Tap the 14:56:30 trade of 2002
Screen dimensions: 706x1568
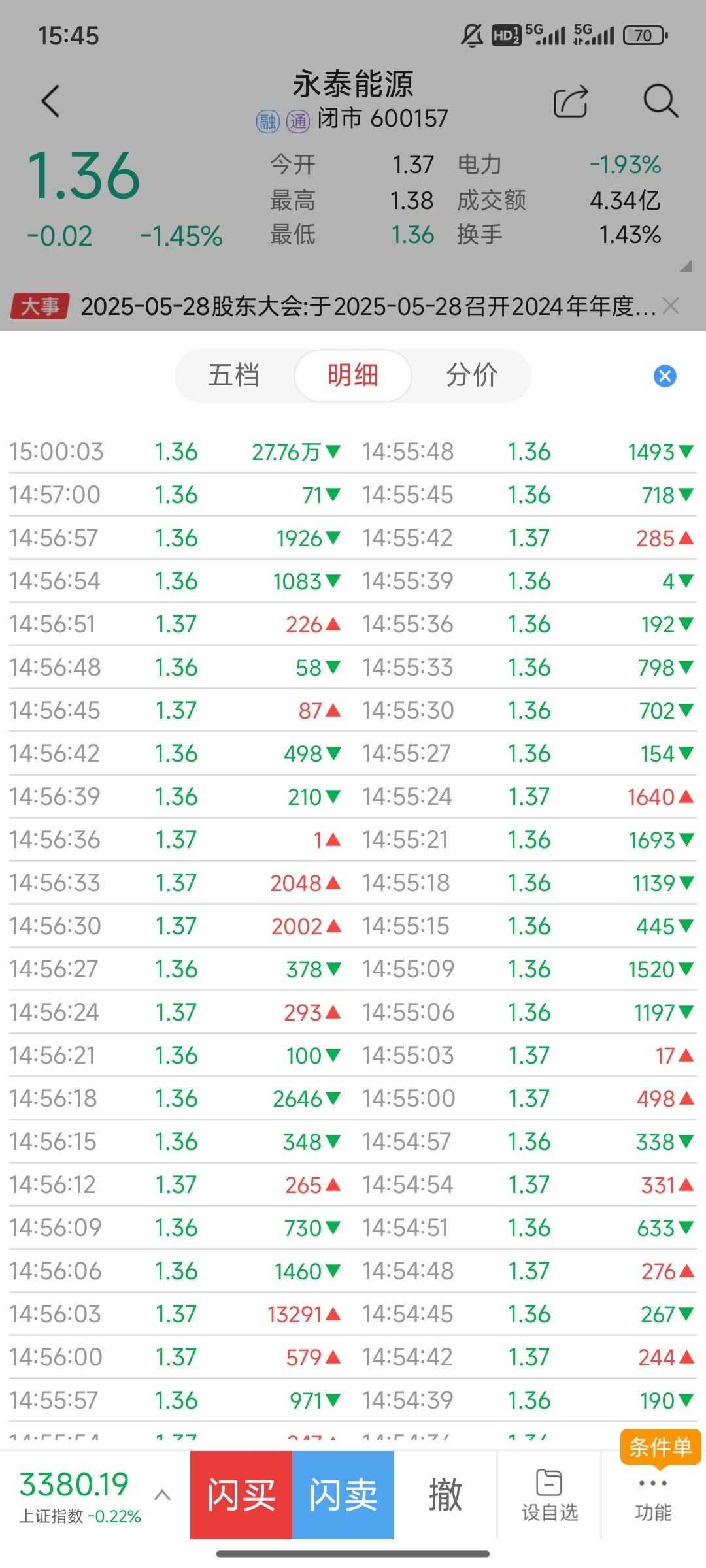175,926
